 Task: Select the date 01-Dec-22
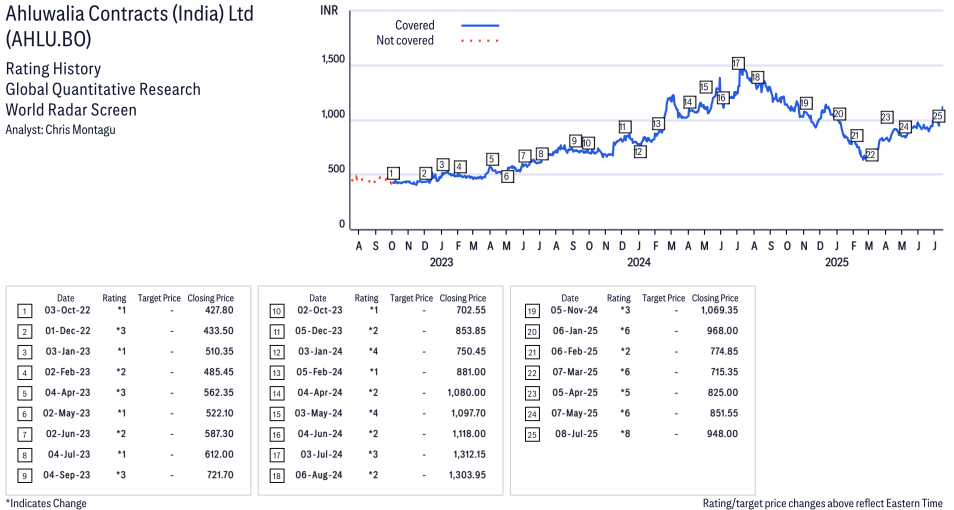click(x=68, y=330)
